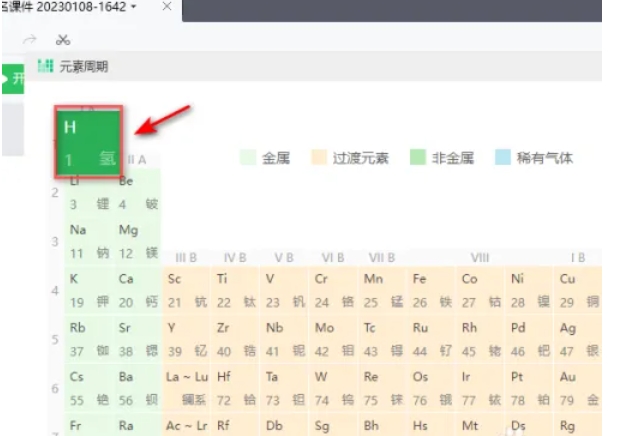Image resolution: width=619 pixels, height=436 pixels.
Task: Click the non-metal green legend swatch
Action: tap(418, 158)
